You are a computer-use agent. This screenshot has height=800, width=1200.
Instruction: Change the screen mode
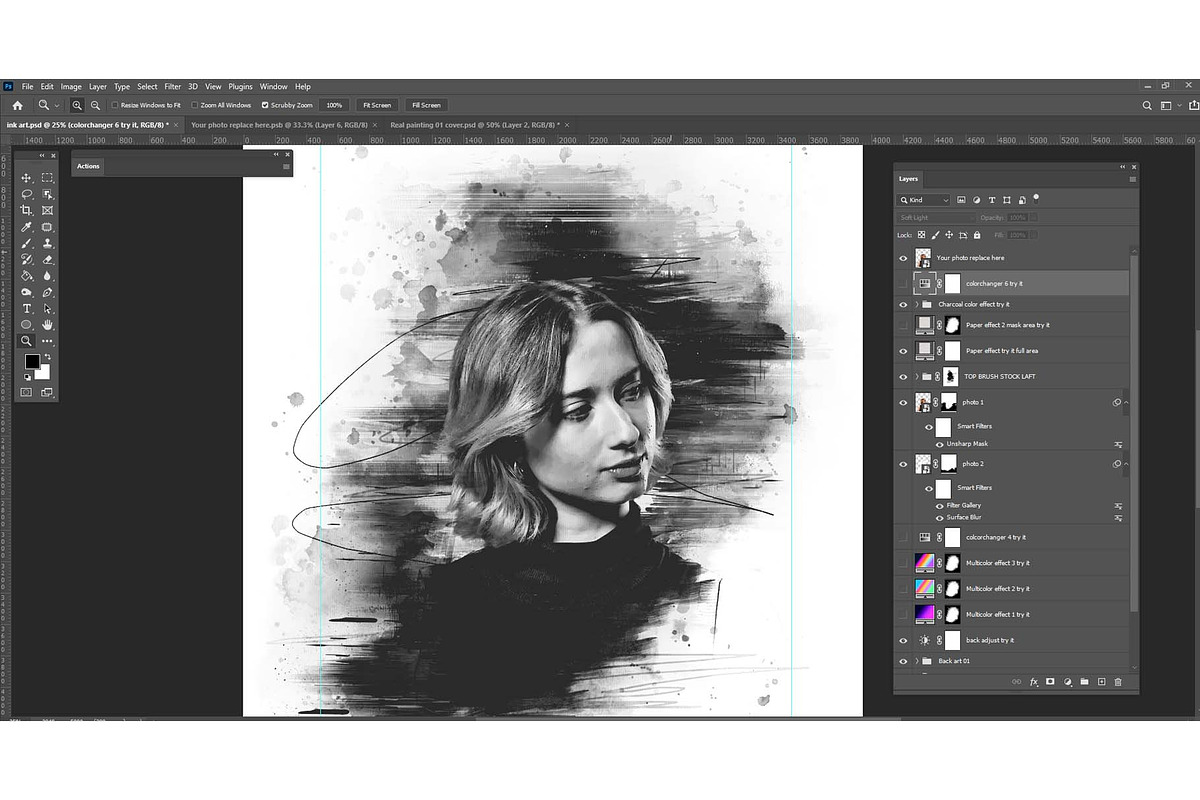point(47,392)
